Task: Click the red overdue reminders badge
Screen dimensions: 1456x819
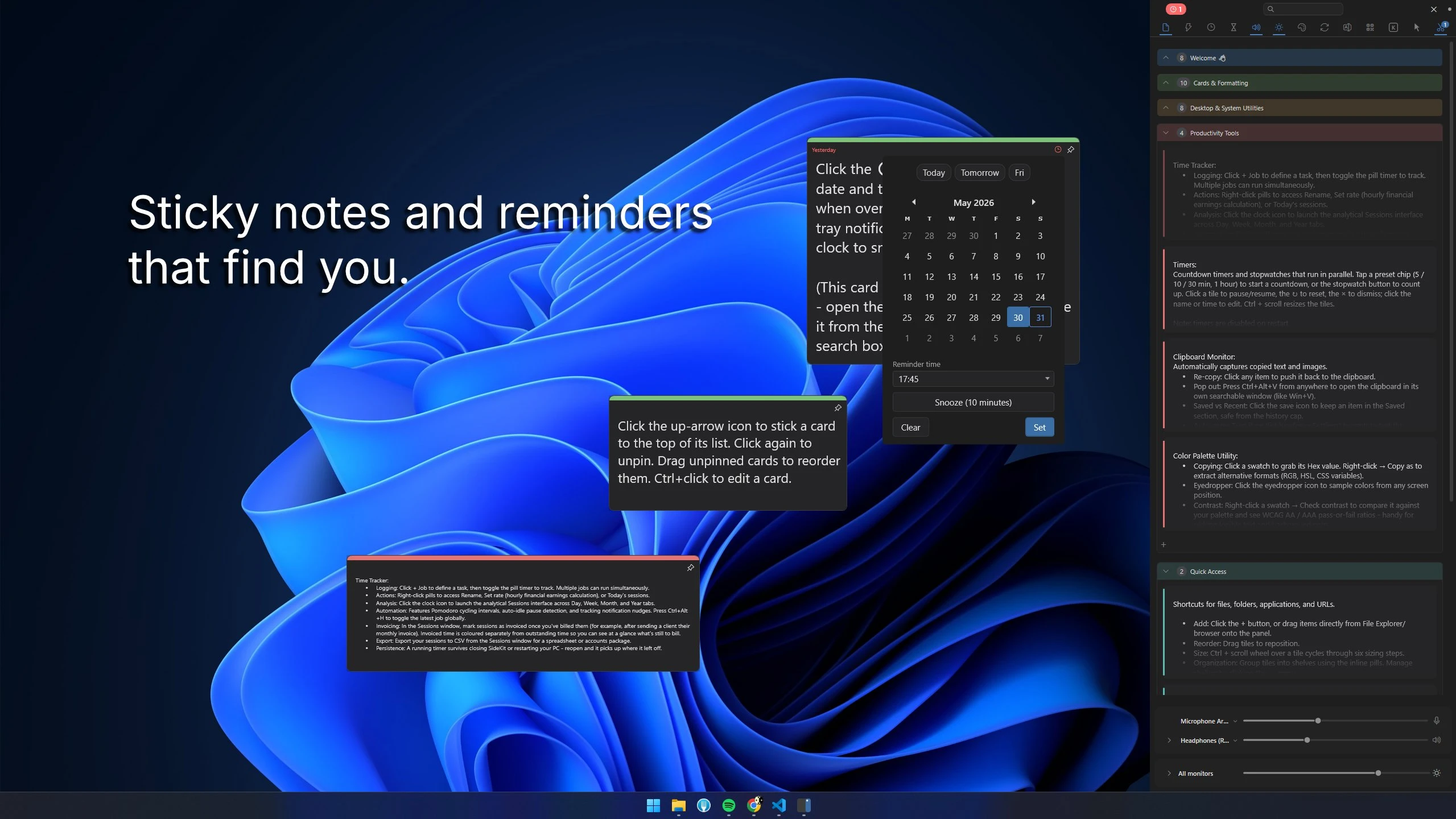Action: pyautogui.click(x=1176, y=9)
